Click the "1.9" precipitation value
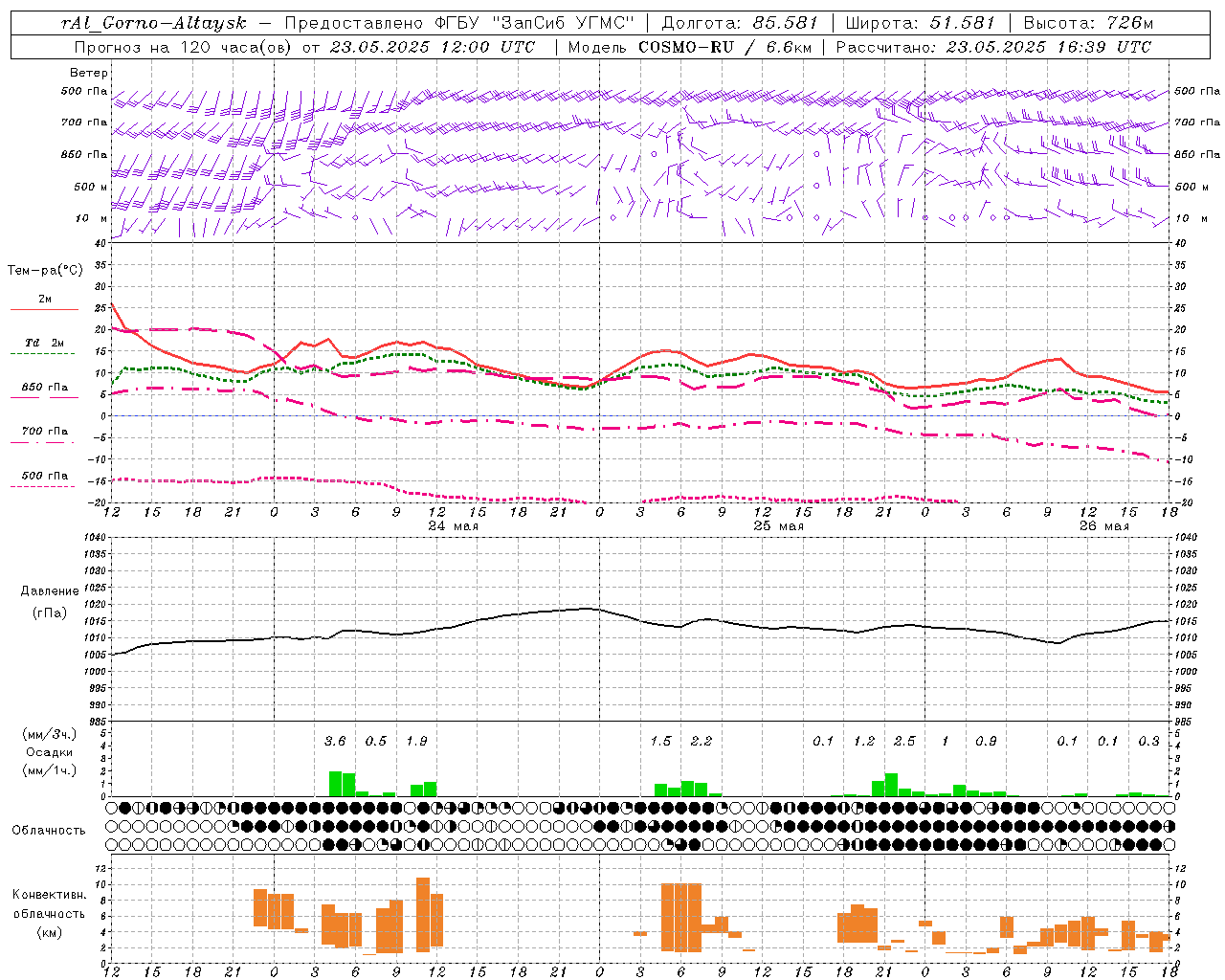1225x980 pixels. 416,741
